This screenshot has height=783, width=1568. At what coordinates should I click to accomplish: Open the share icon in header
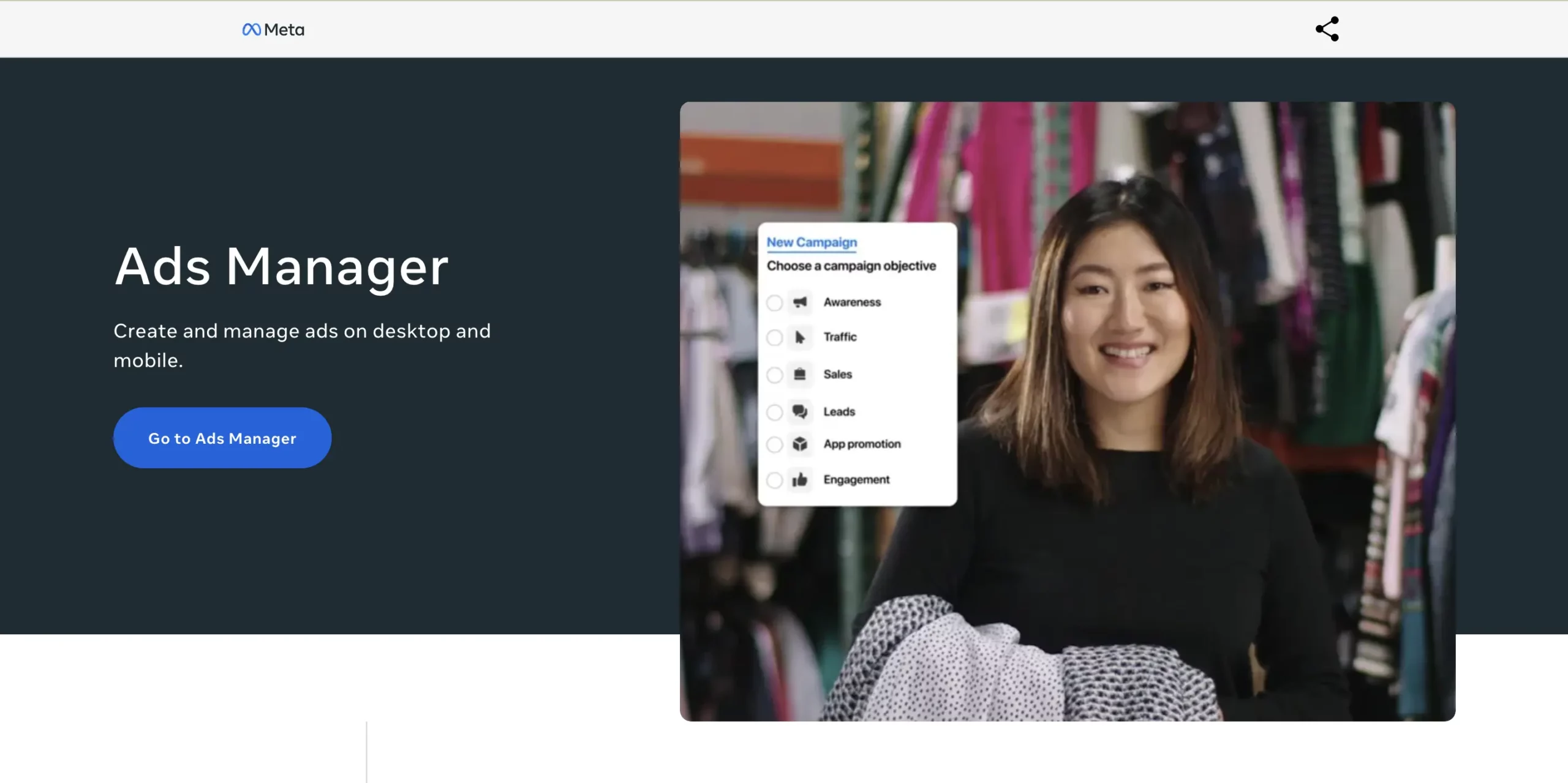1327,29
